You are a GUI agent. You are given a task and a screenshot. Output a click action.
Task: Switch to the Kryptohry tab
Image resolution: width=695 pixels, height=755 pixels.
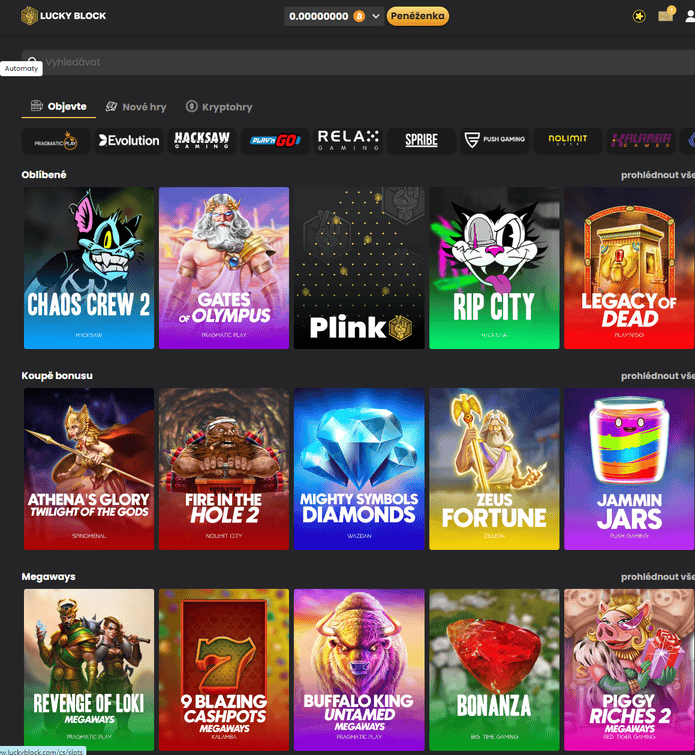(219, 107)
